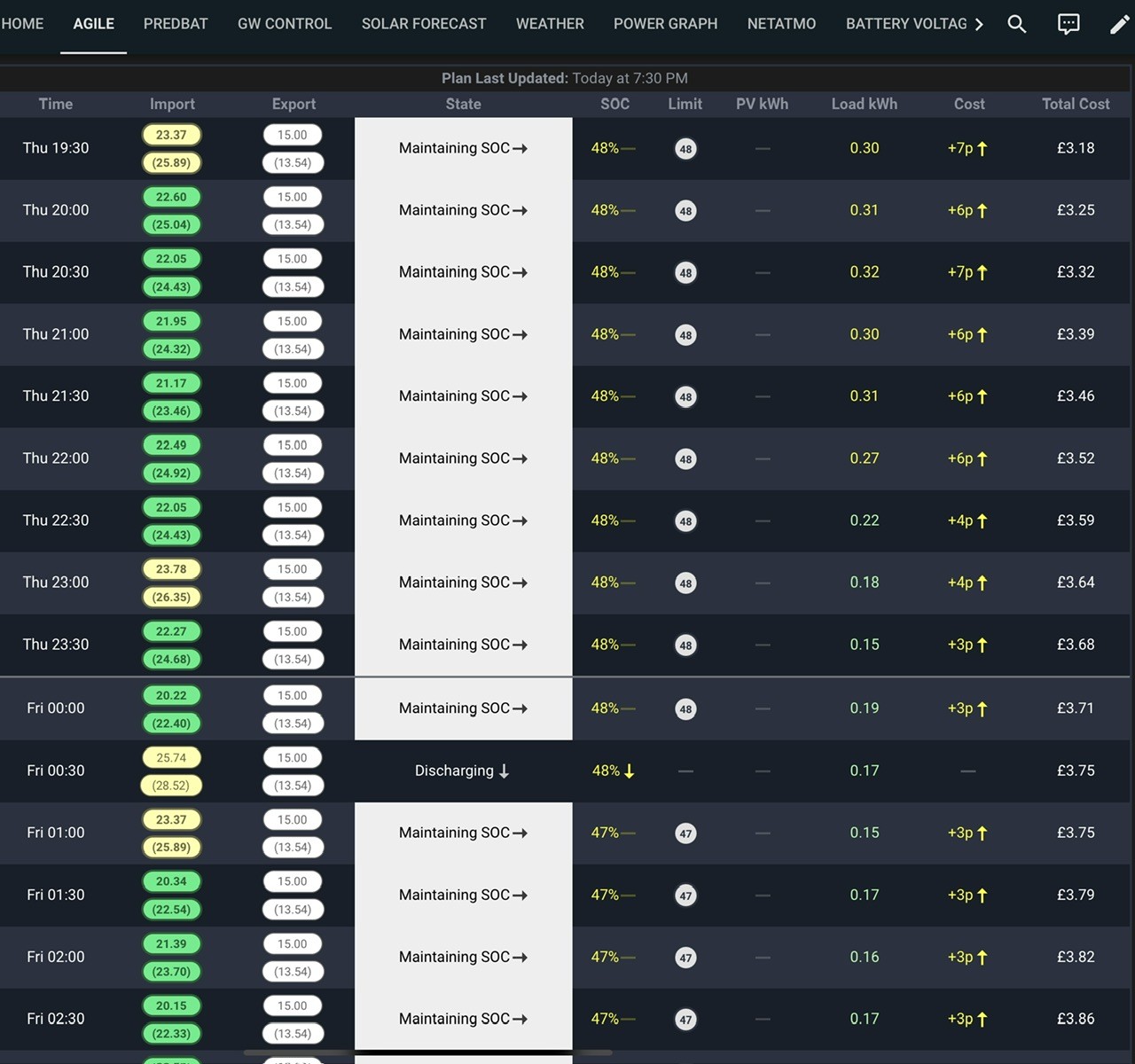Click the 48 limit badge for Thu 19:30
Viewport: 1135px width, 1064px height.
click(685, 149)
